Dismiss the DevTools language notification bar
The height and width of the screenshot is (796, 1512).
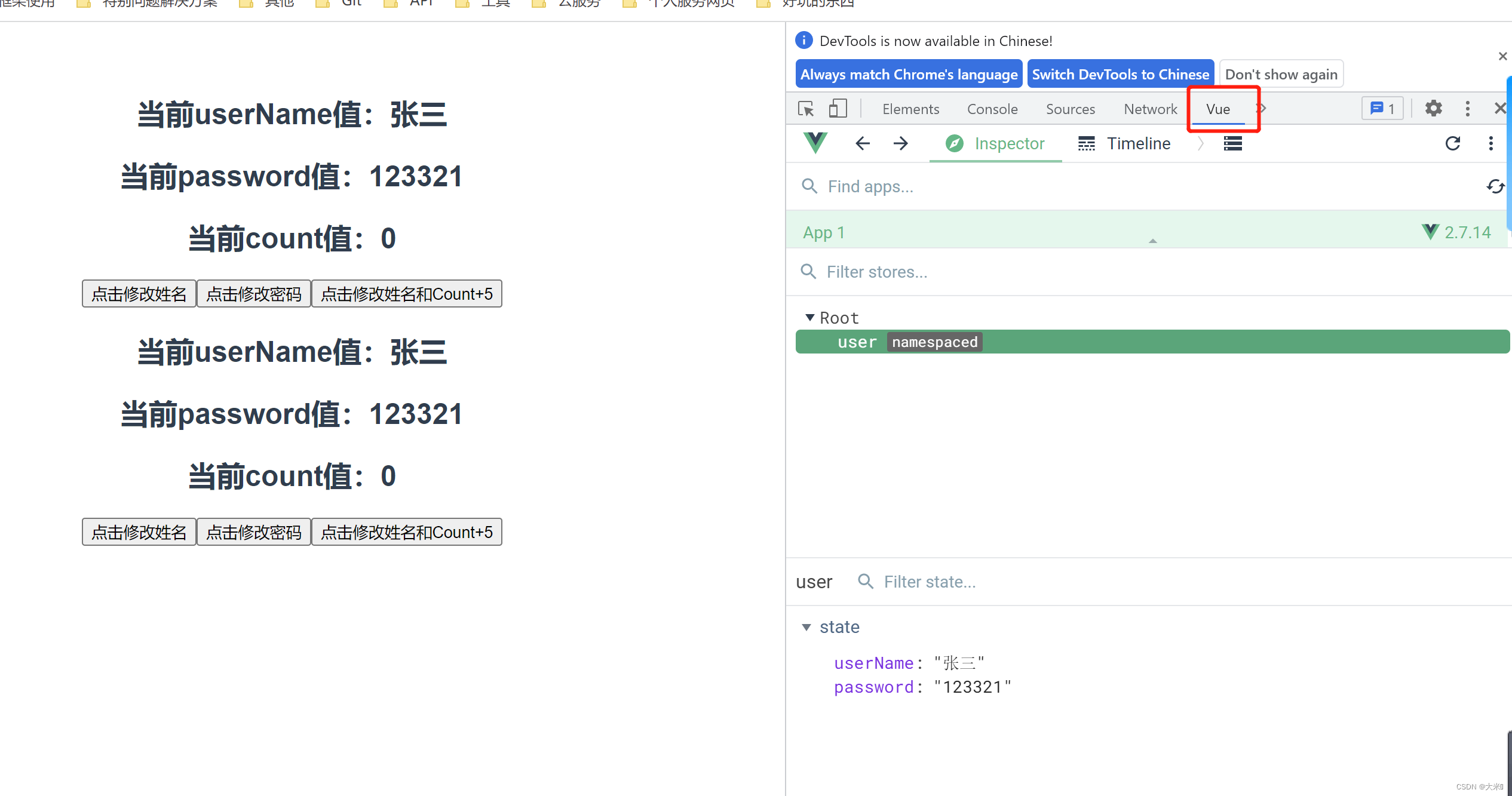coord(1502,56)
